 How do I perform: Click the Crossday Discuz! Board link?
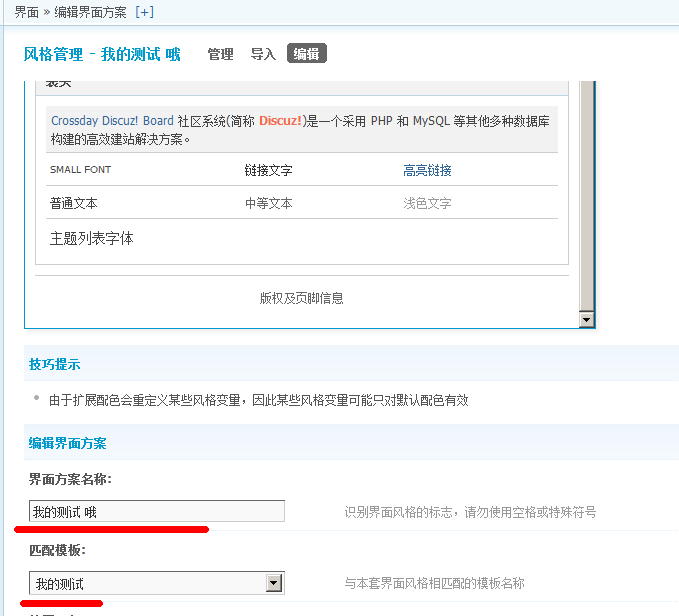pos(112,121)
